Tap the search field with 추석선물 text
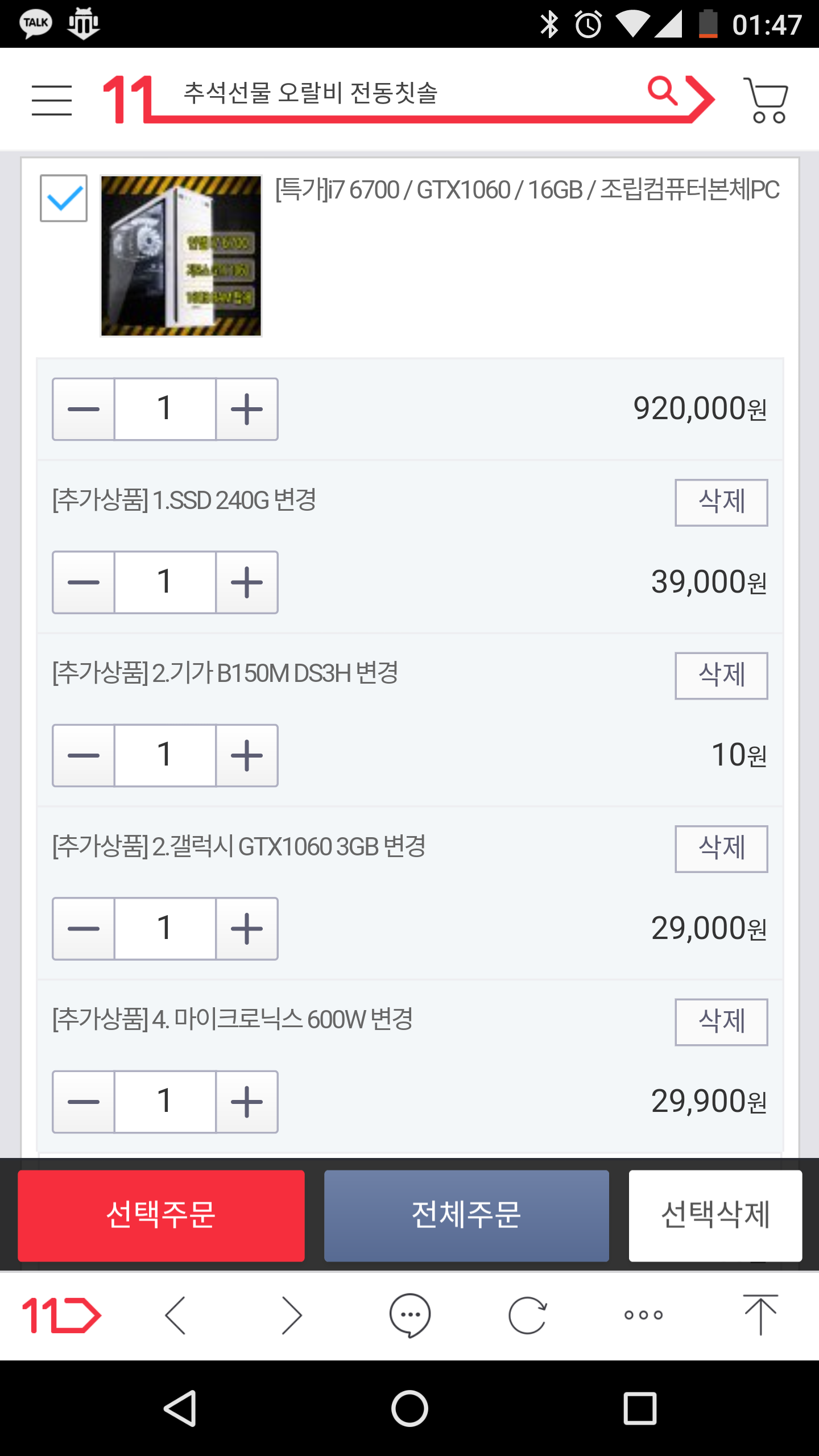 (398, 93)
